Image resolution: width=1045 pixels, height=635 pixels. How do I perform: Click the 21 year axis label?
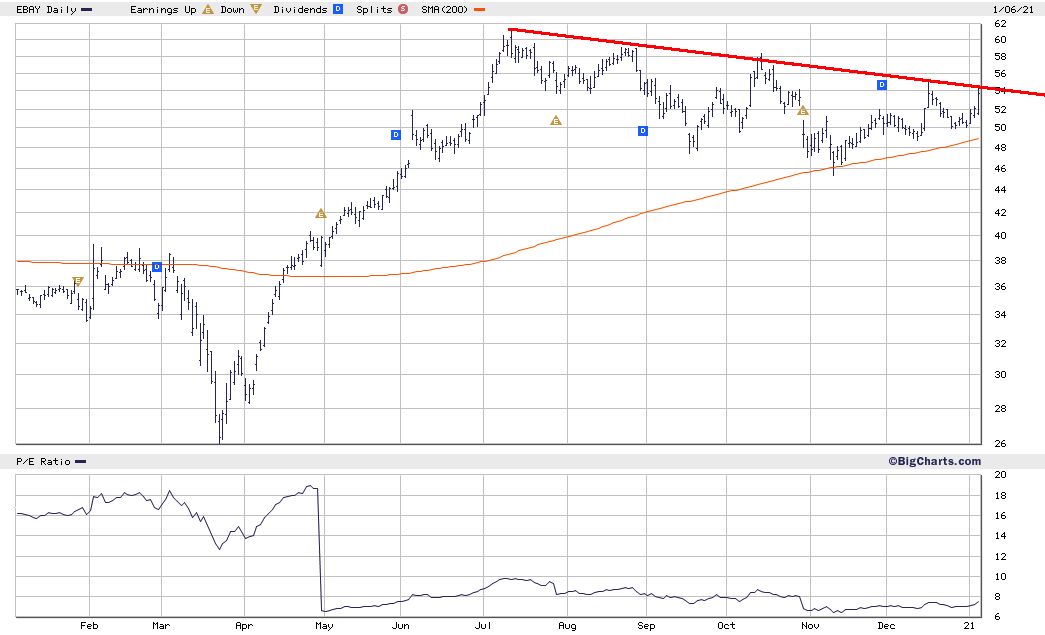click(970, 626)
